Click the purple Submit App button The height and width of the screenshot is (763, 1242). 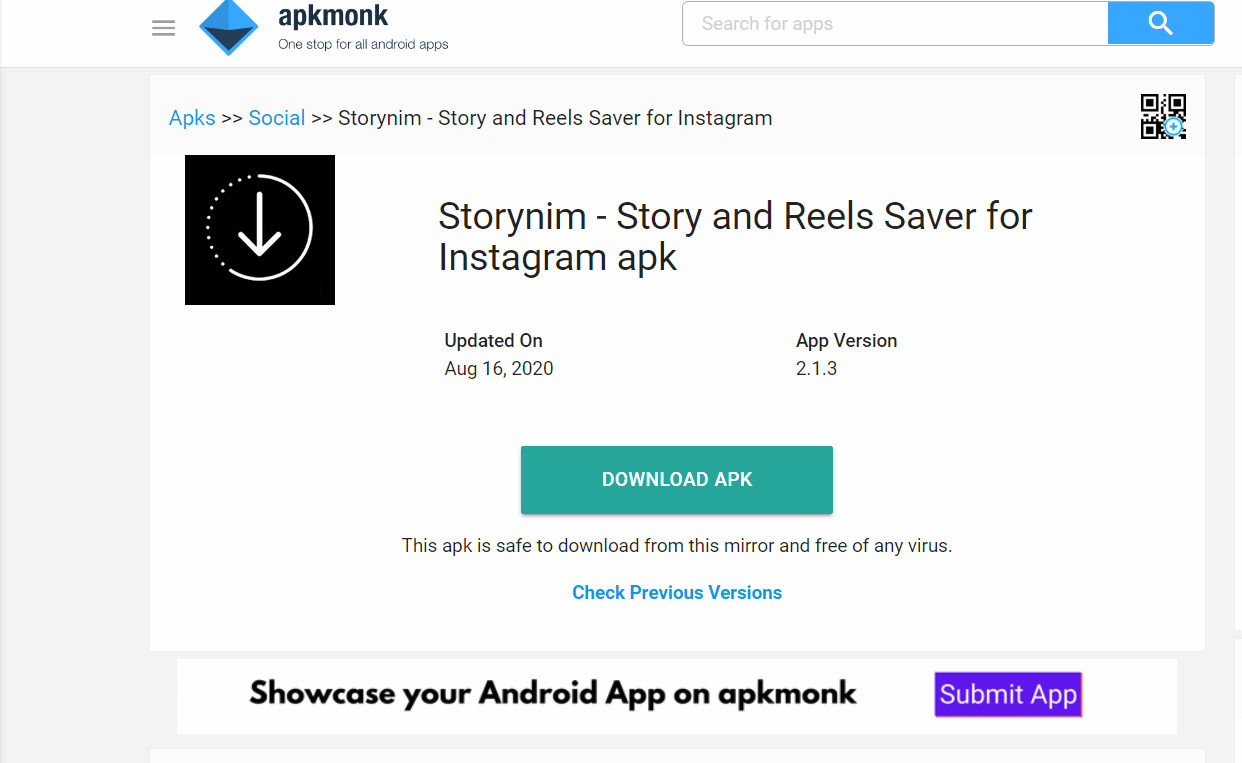pyautogui.click(x=1008, y=694)
